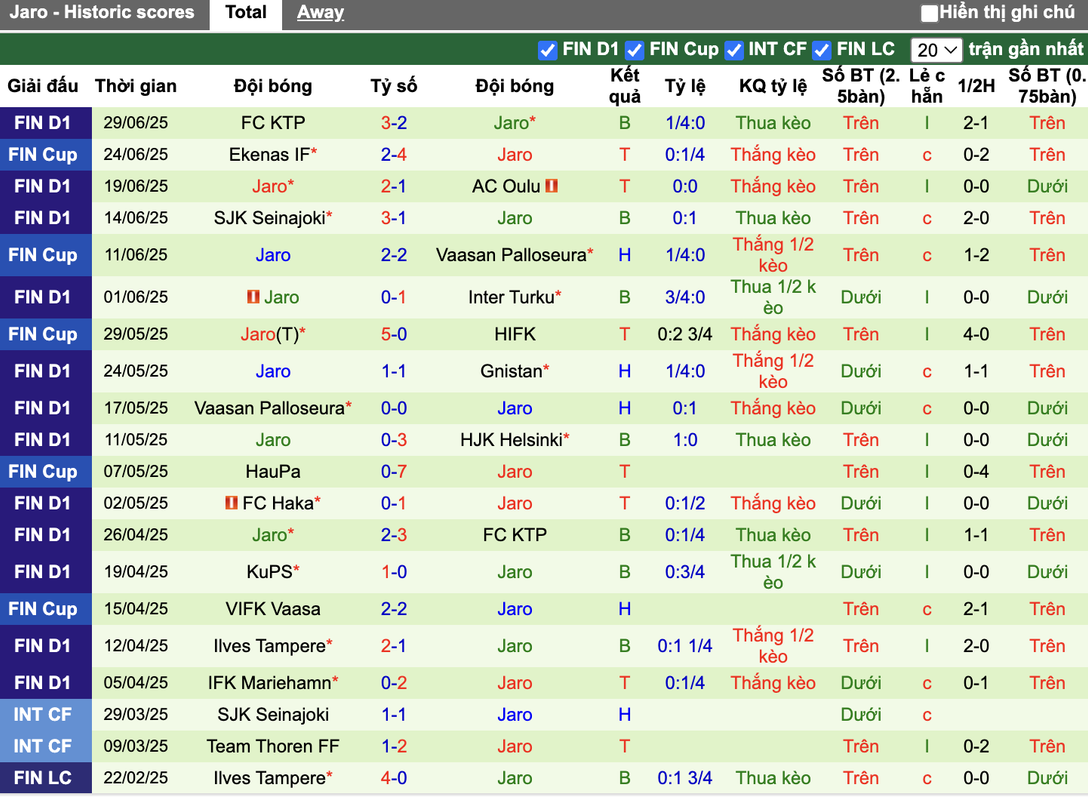Click the 2-4 score against Ekenas IF
Image resolution: width=1088 pixels, height=800 pixels.
click(393, 155)
